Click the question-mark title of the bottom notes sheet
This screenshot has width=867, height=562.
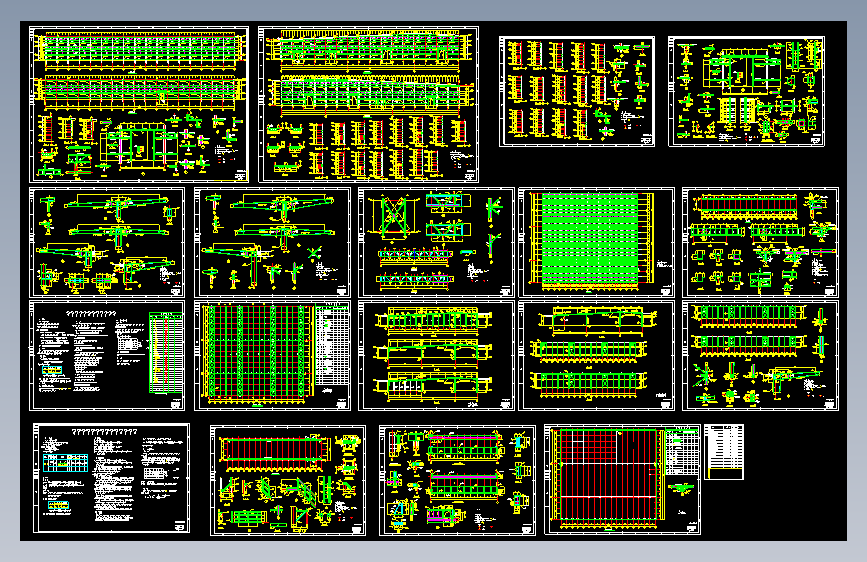(105, 431)
